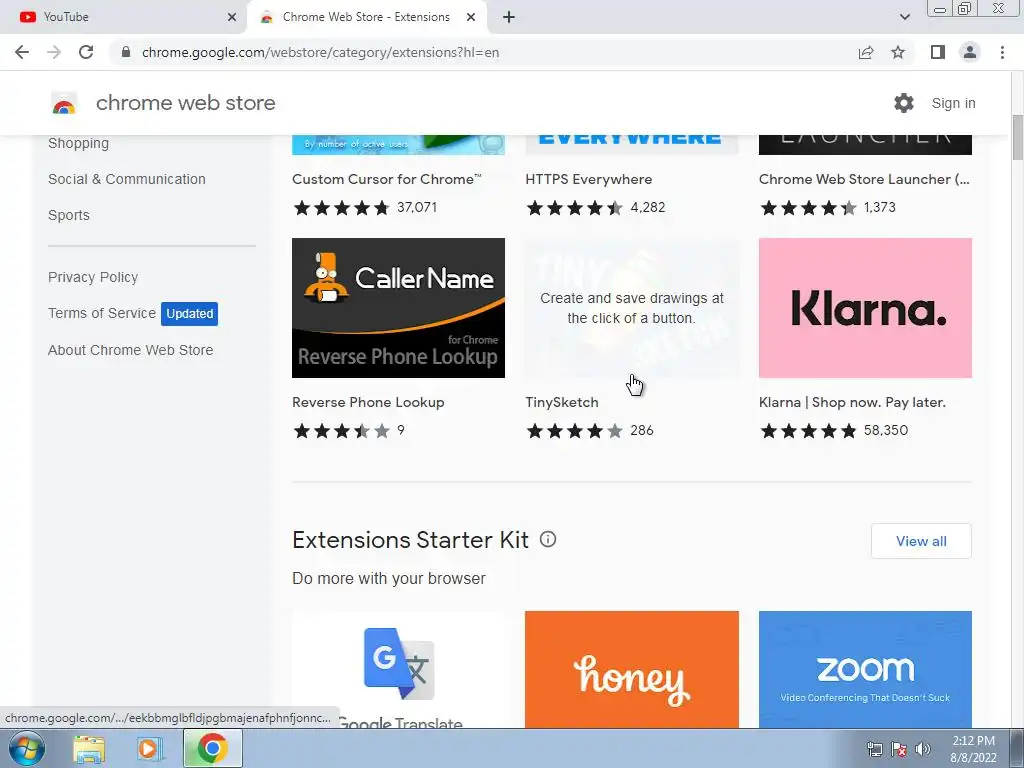Click the Chrome Web Store rainbow logo

click(64, 103)
